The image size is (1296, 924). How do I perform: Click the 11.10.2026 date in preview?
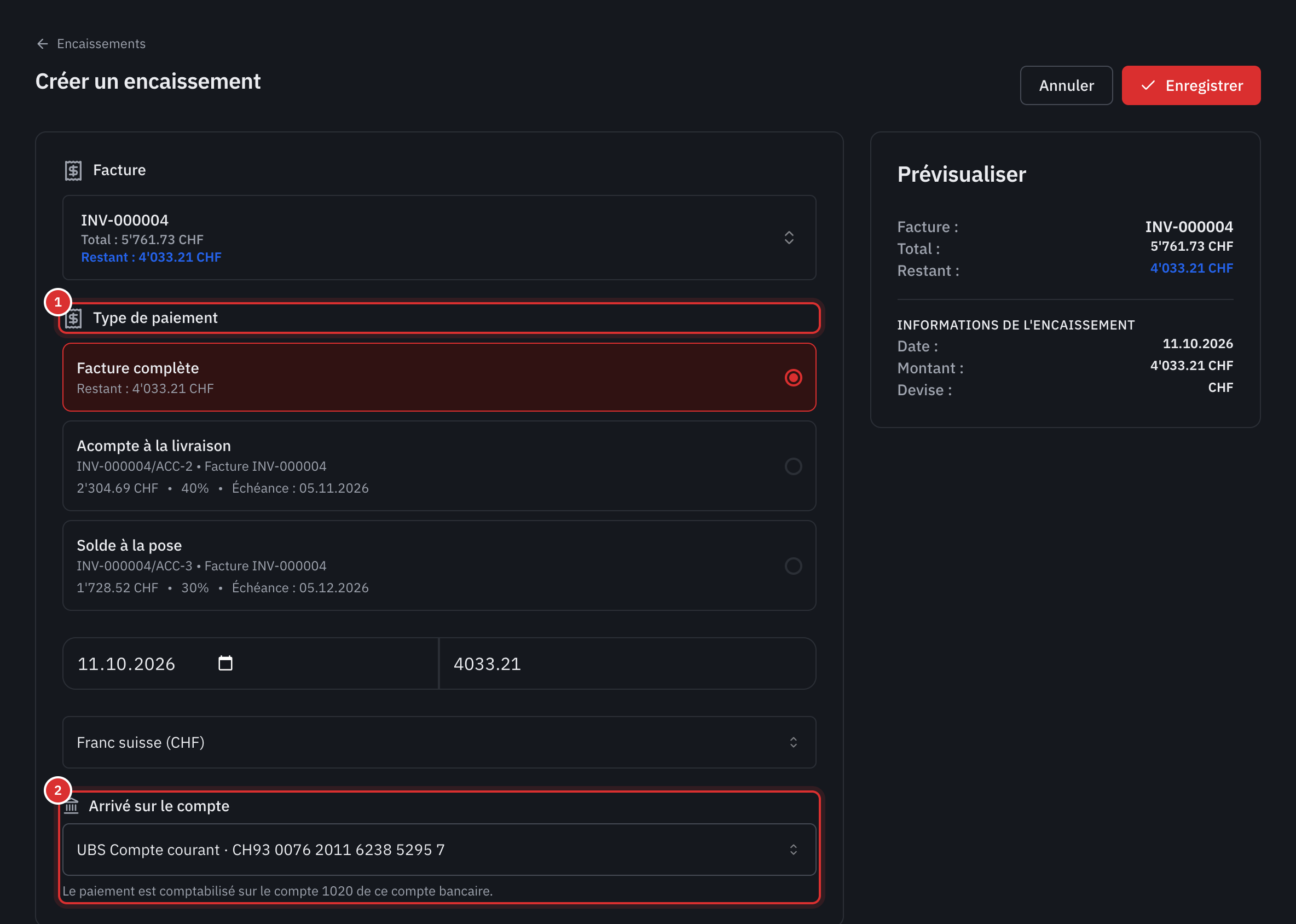coord(1197,344)
